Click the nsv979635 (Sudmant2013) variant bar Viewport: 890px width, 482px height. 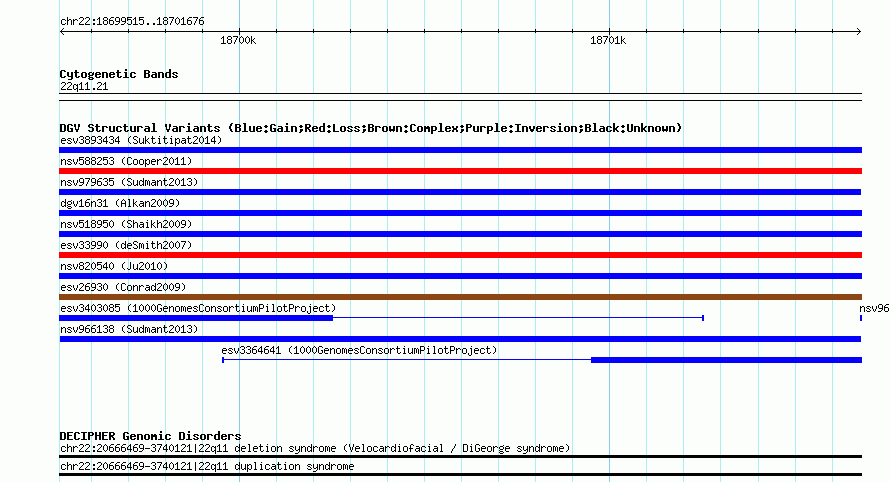460,192
